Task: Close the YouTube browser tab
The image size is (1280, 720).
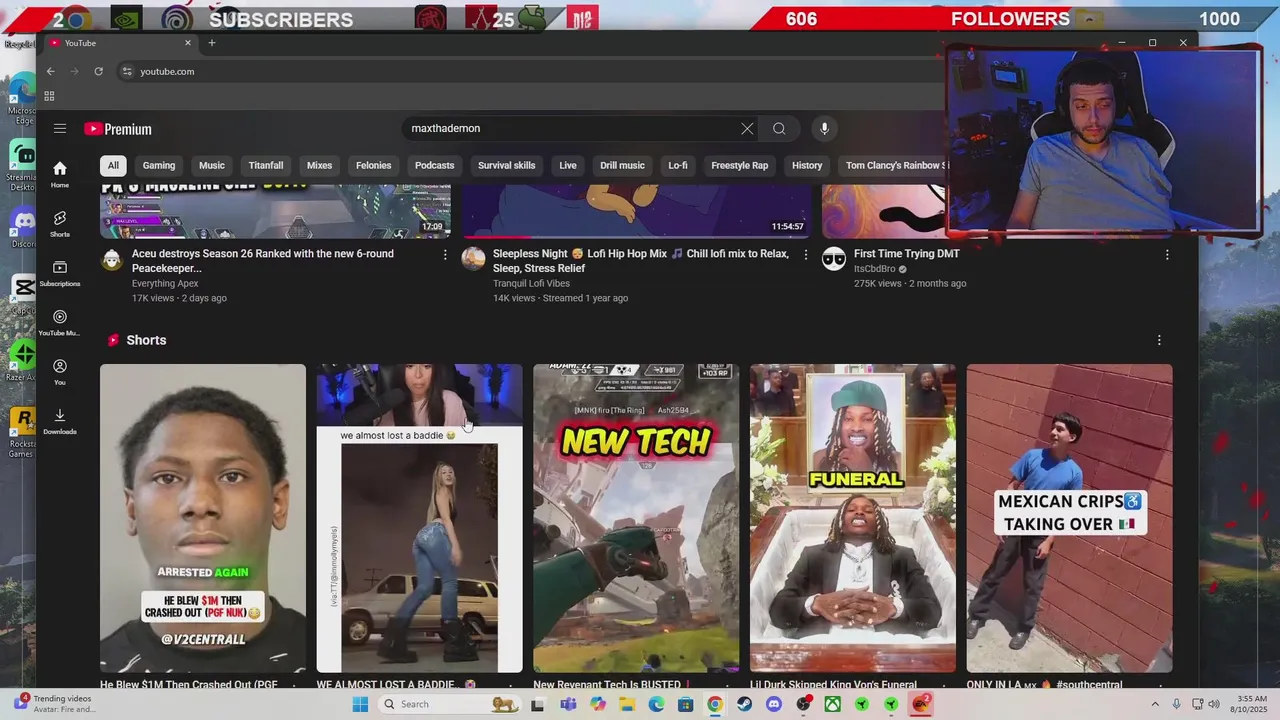Action: coord(187,43)
